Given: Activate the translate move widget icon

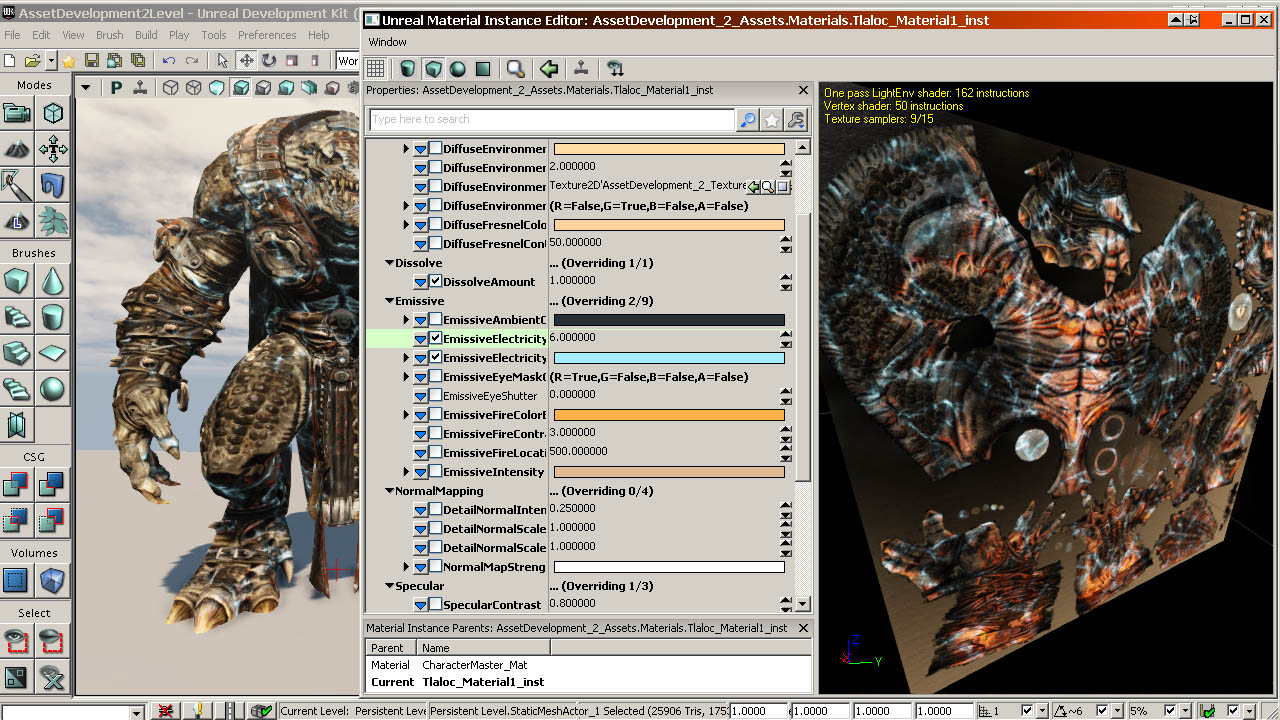Looking at the screenshot, I should (246, 61).
